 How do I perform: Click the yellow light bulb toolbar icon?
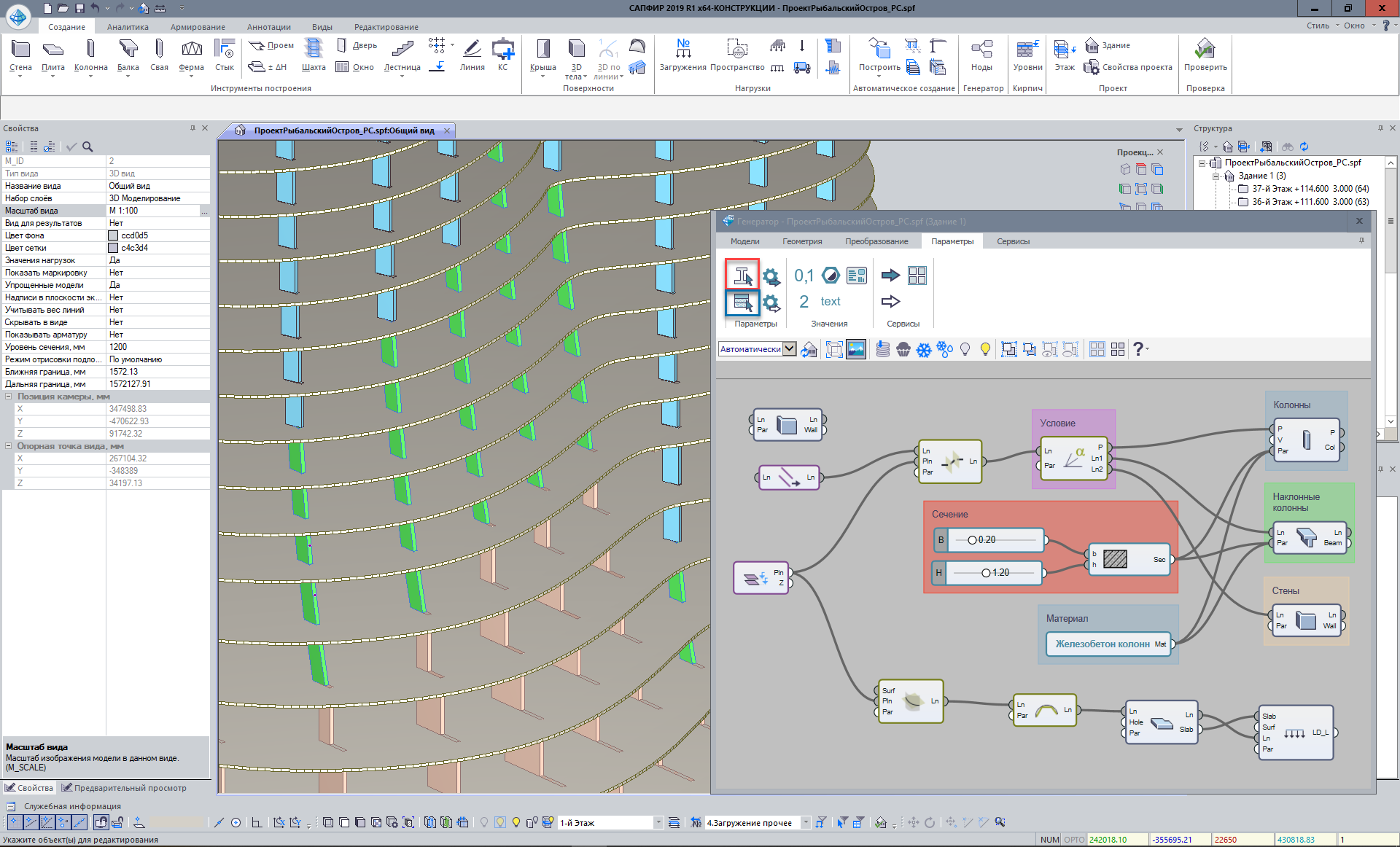tap(985, 350)
